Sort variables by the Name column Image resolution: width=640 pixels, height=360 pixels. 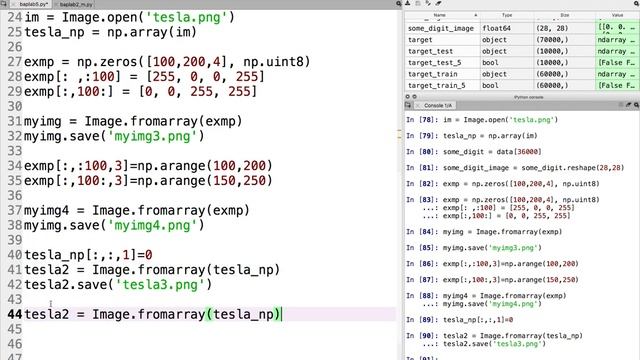440,15
